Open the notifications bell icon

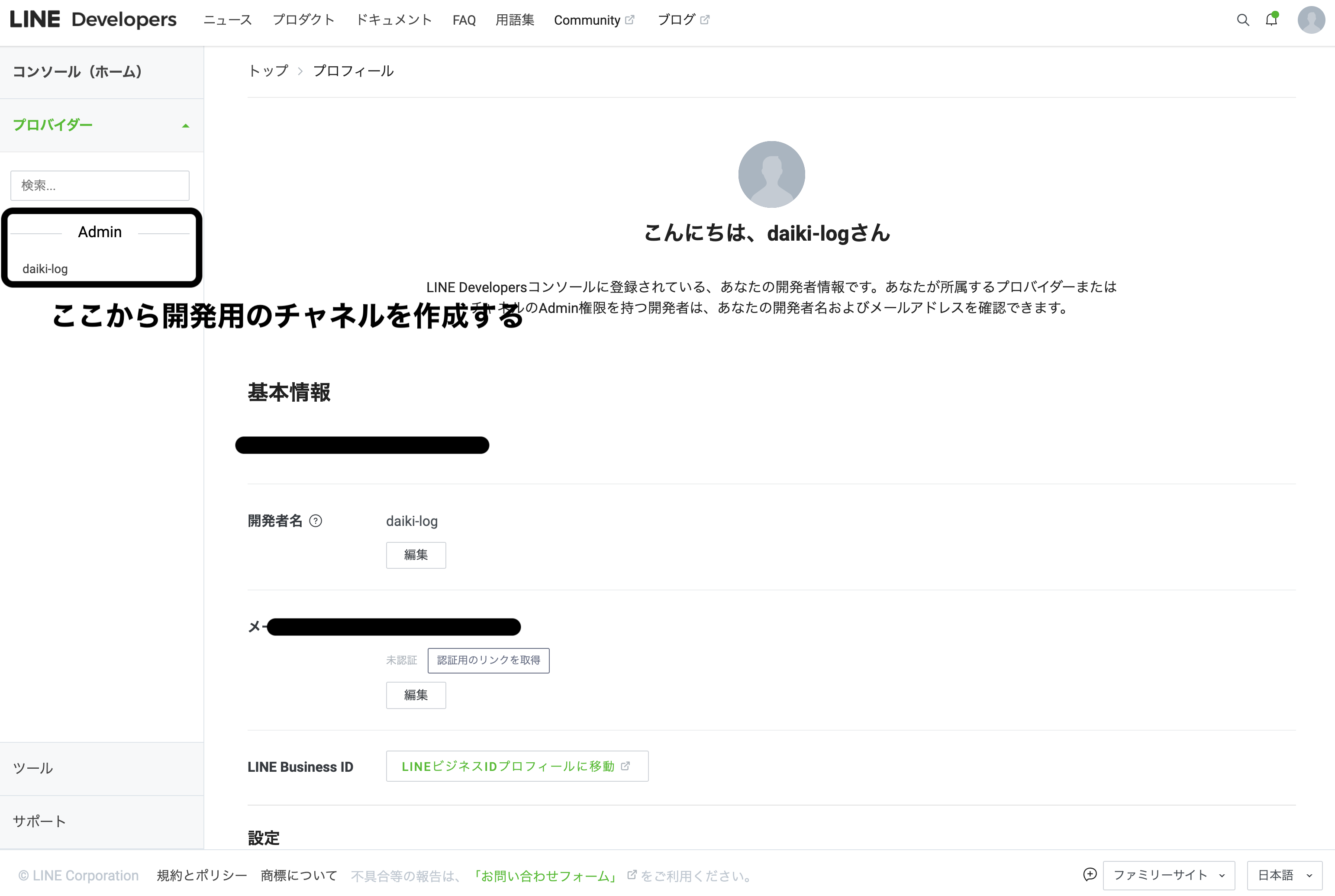click(1271, 19)
